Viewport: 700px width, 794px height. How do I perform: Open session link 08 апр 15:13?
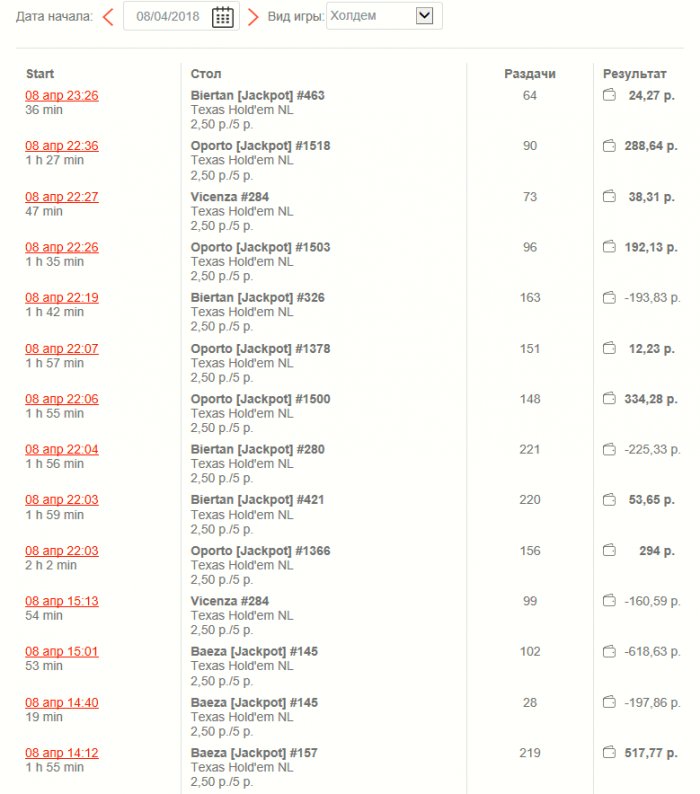(x=62, y=602)
